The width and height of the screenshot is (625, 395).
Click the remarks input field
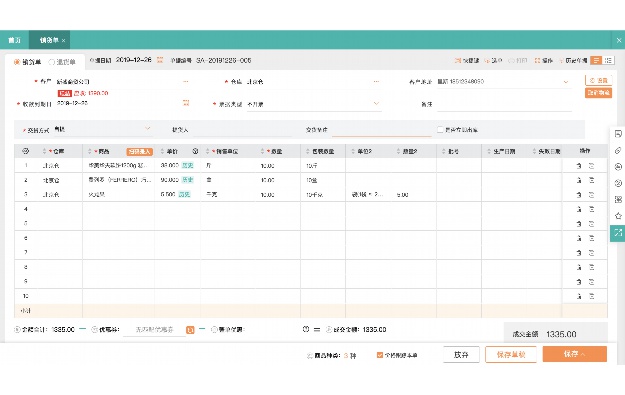tap(504, 104)
